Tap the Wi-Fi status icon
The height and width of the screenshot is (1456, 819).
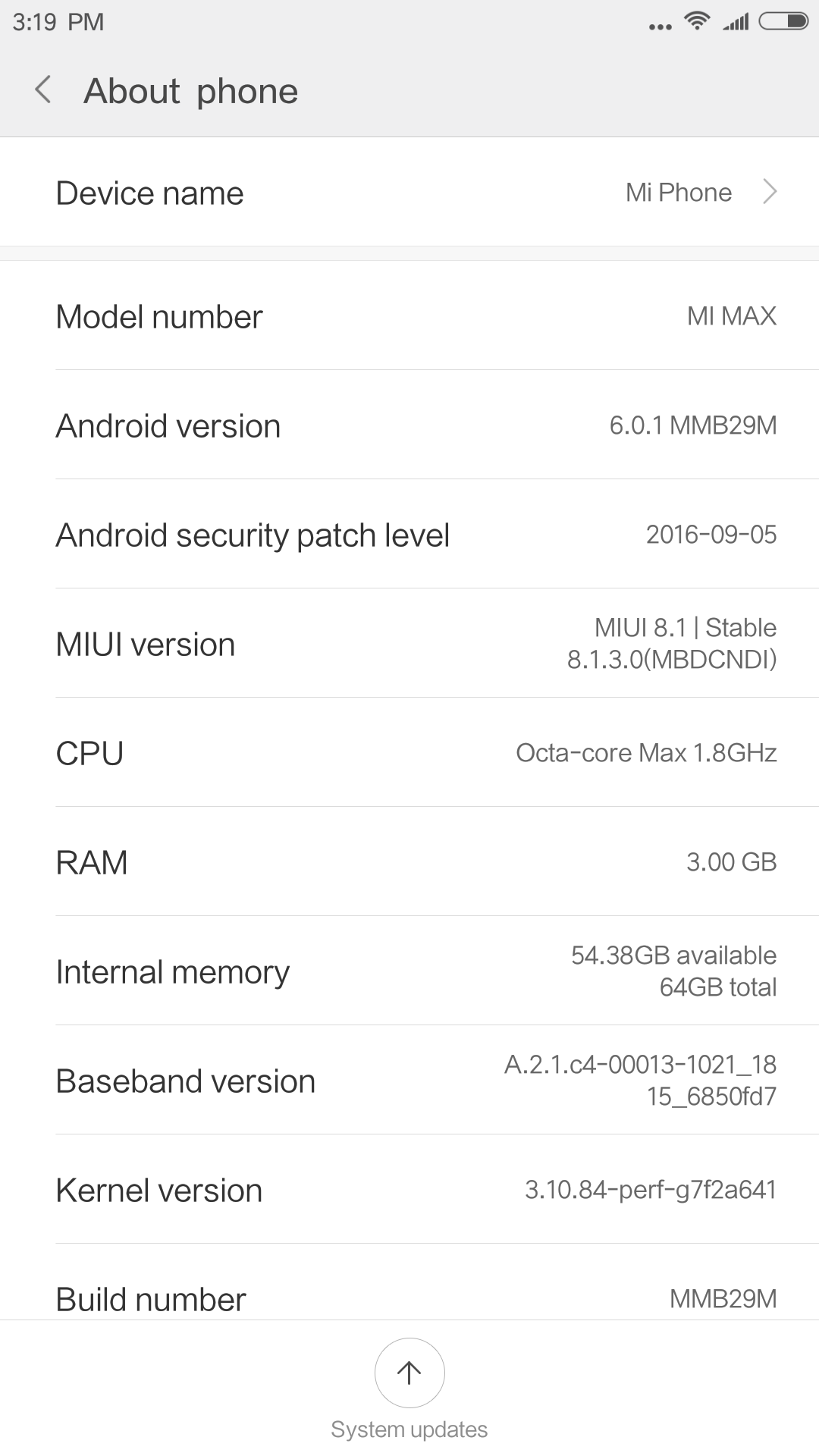(696, 21)
